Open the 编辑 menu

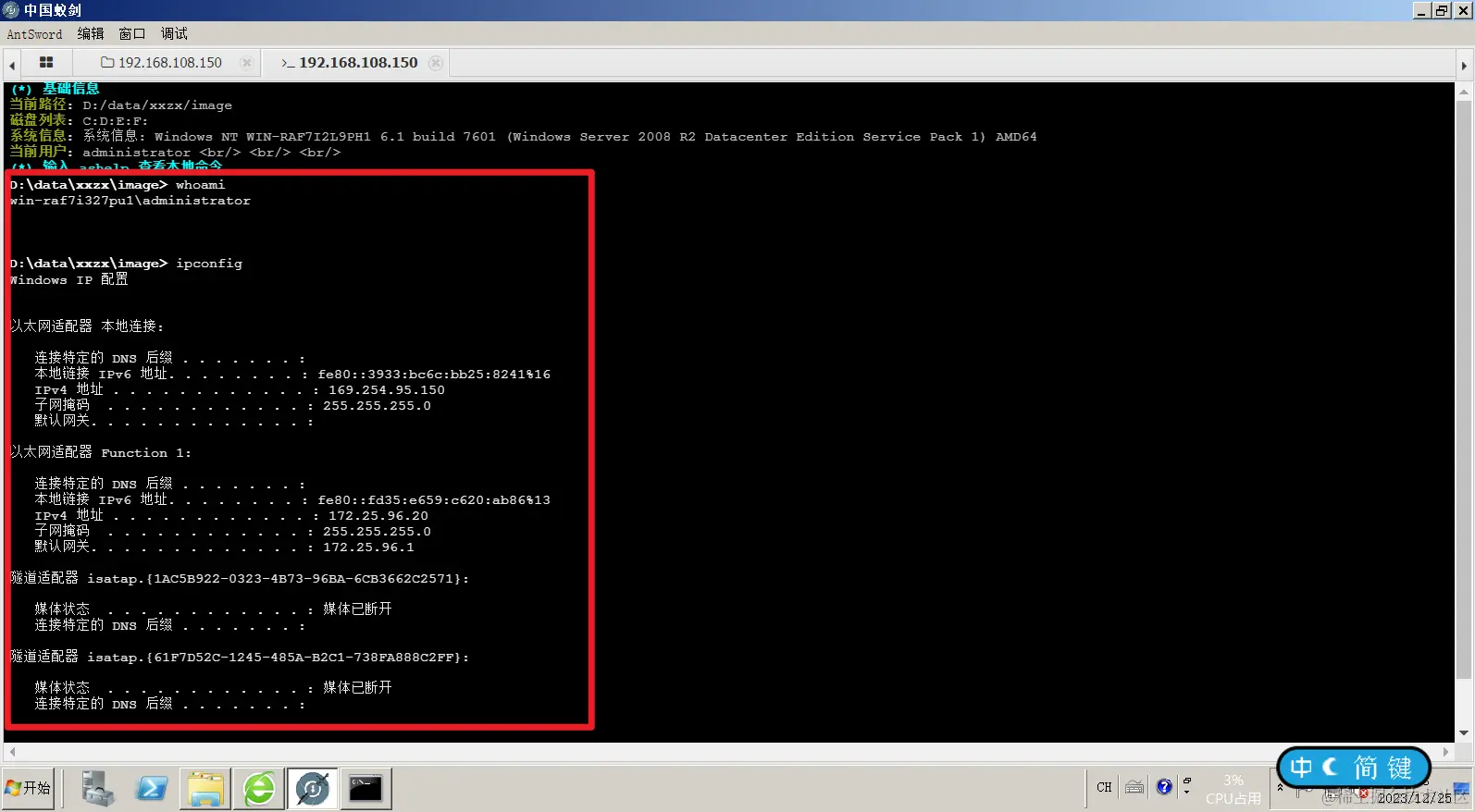[91, 34]
